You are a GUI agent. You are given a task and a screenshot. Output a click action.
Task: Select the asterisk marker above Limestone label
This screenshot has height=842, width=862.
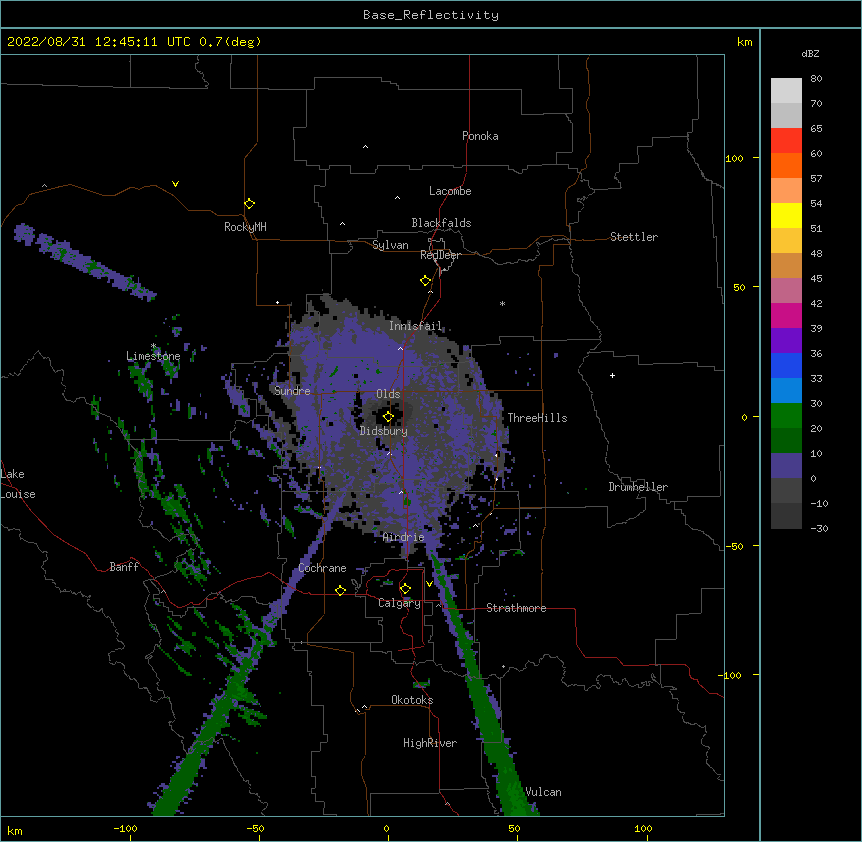pyautogui.click(x=154, y=346)
